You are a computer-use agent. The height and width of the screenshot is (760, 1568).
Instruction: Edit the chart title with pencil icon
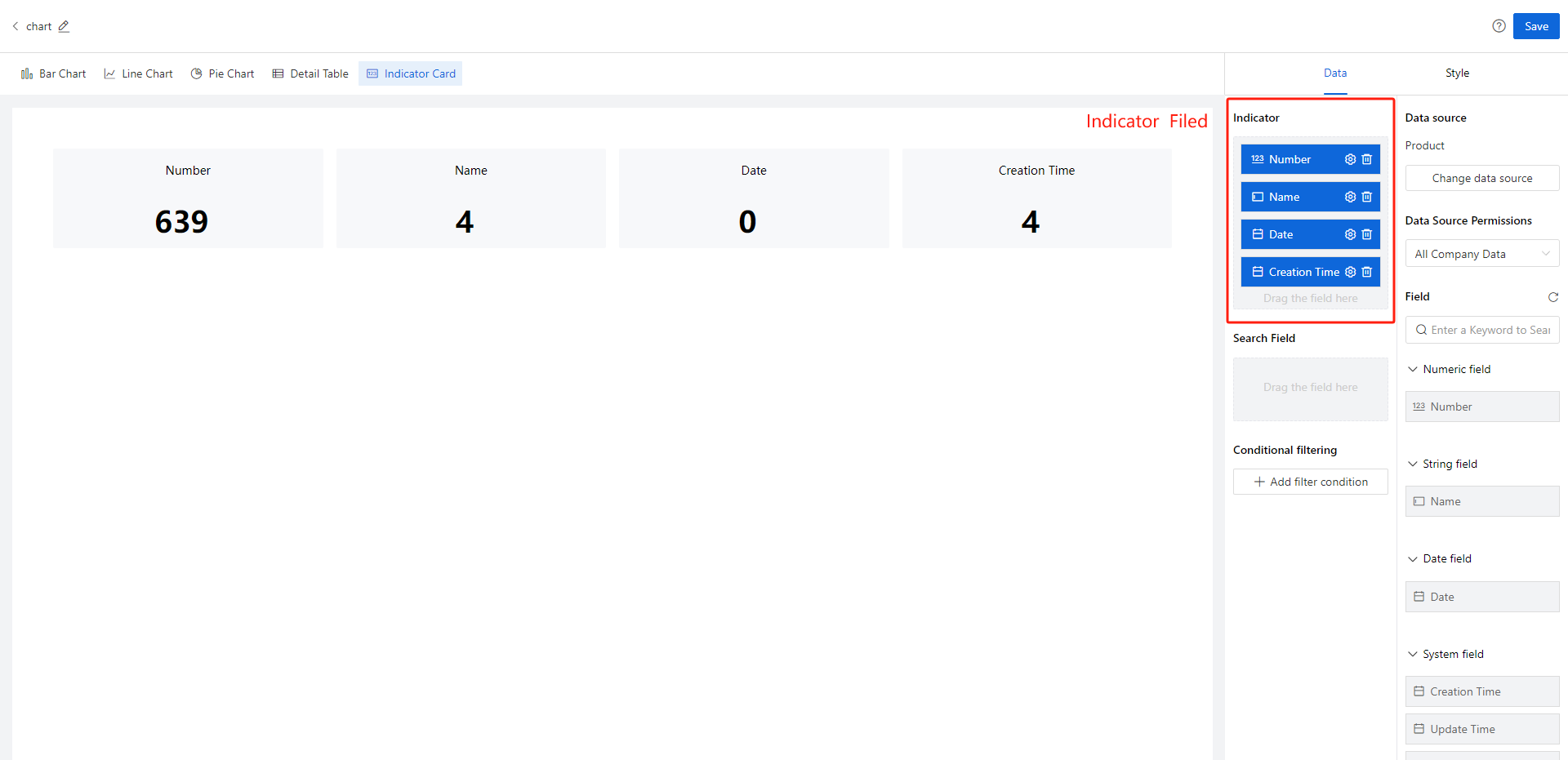(x=64, y=26)
